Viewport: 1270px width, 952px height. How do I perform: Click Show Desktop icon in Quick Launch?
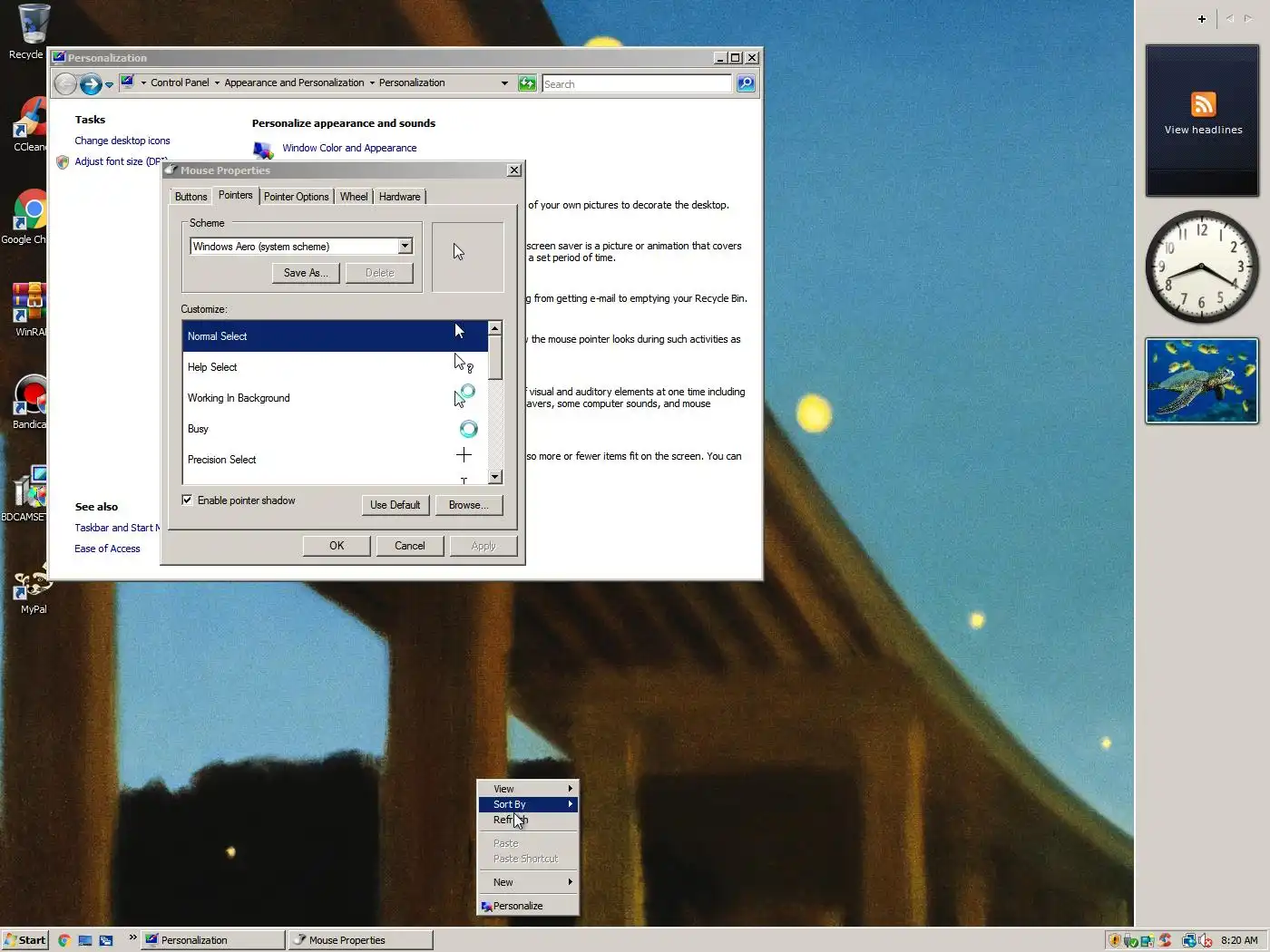[84, 940]
